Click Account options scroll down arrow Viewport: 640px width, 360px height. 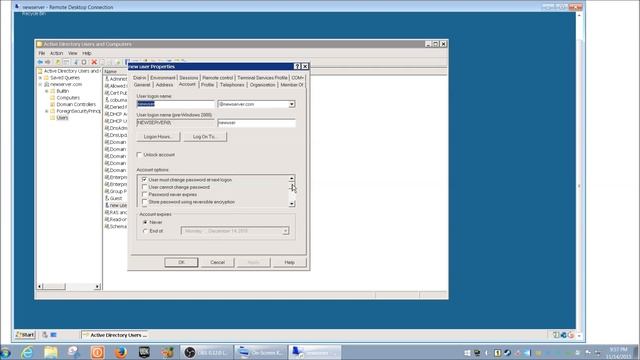click(x=291, y=204)
